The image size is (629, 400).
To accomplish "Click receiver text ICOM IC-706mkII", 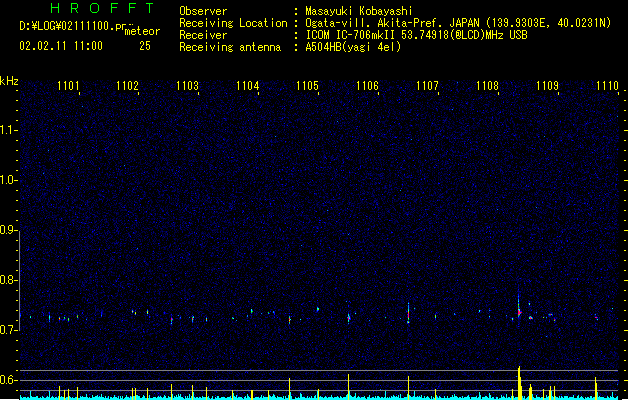I will click(350, 35).
